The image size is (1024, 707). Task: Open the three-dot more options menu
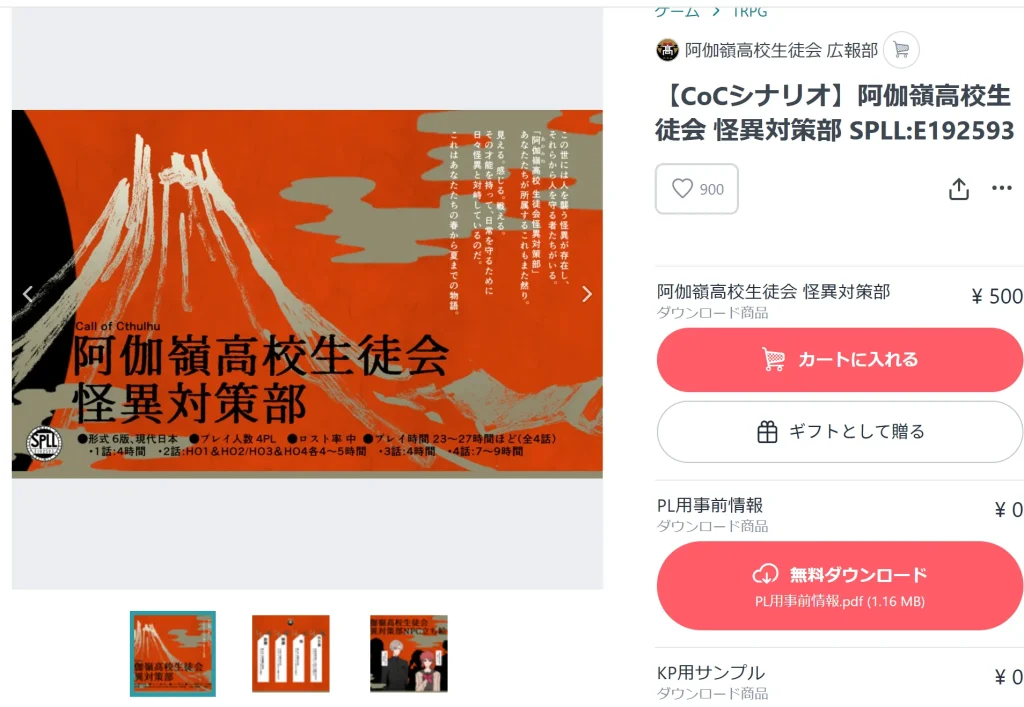1001,188
